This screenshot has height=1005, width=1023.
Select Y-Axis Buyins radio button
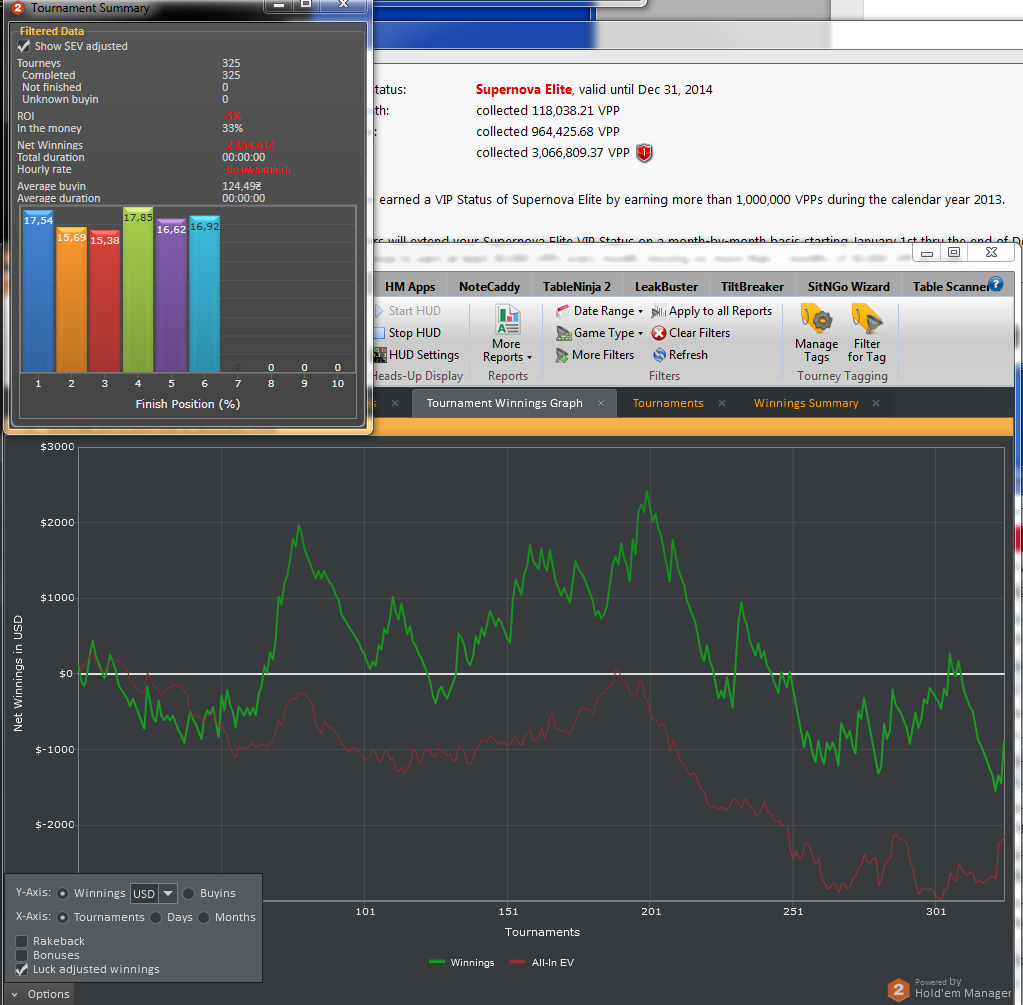pos(189,893)
